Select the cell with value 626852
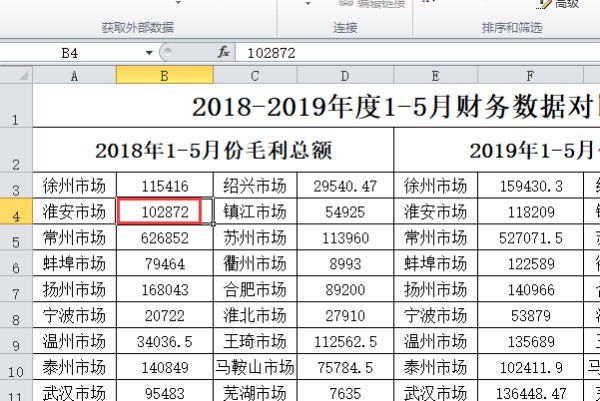Viewport: 600px width, 401px height. 165,237
